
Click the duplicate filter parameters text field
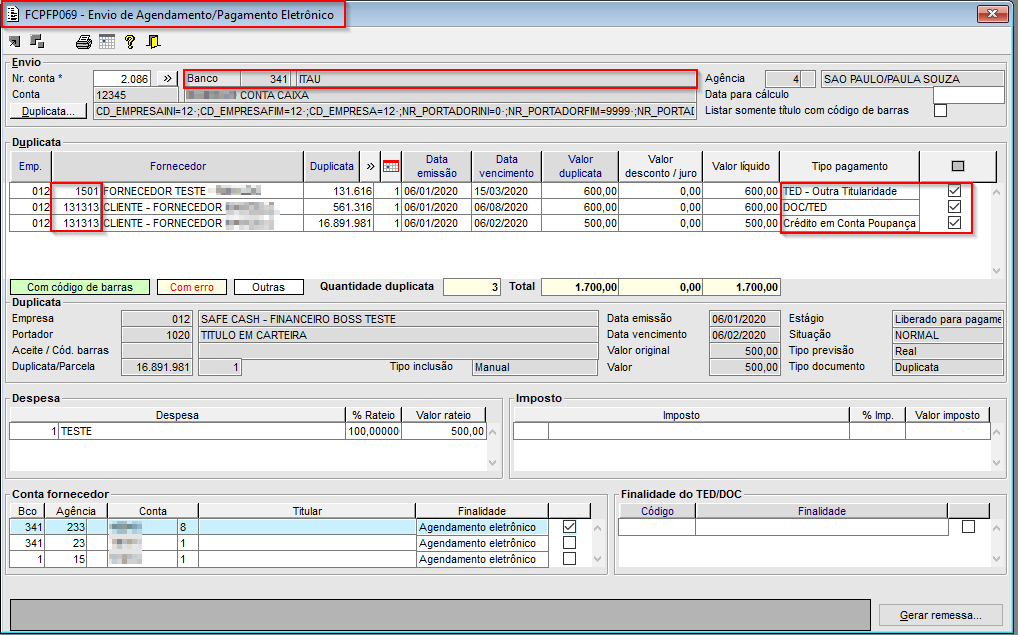pos(395,111)
